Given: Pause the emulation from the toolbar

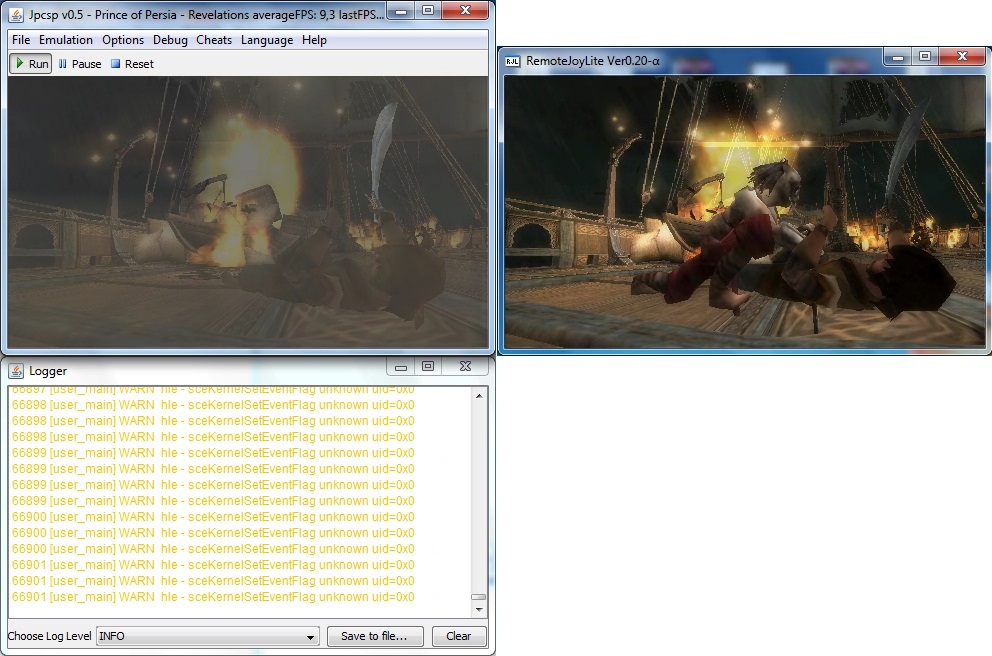Looking at the screenshot, I should click(80, 64).
